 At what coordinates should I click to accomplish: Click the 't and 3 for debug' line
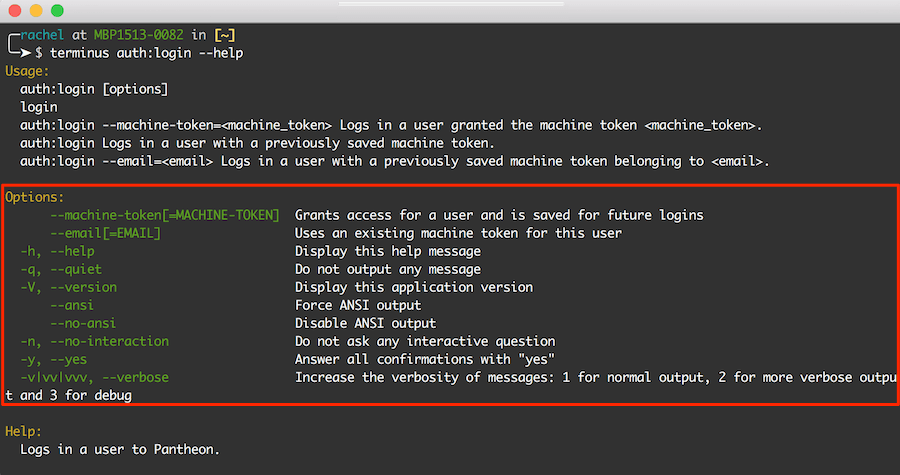pyautogui.click(x=68, y=395)
